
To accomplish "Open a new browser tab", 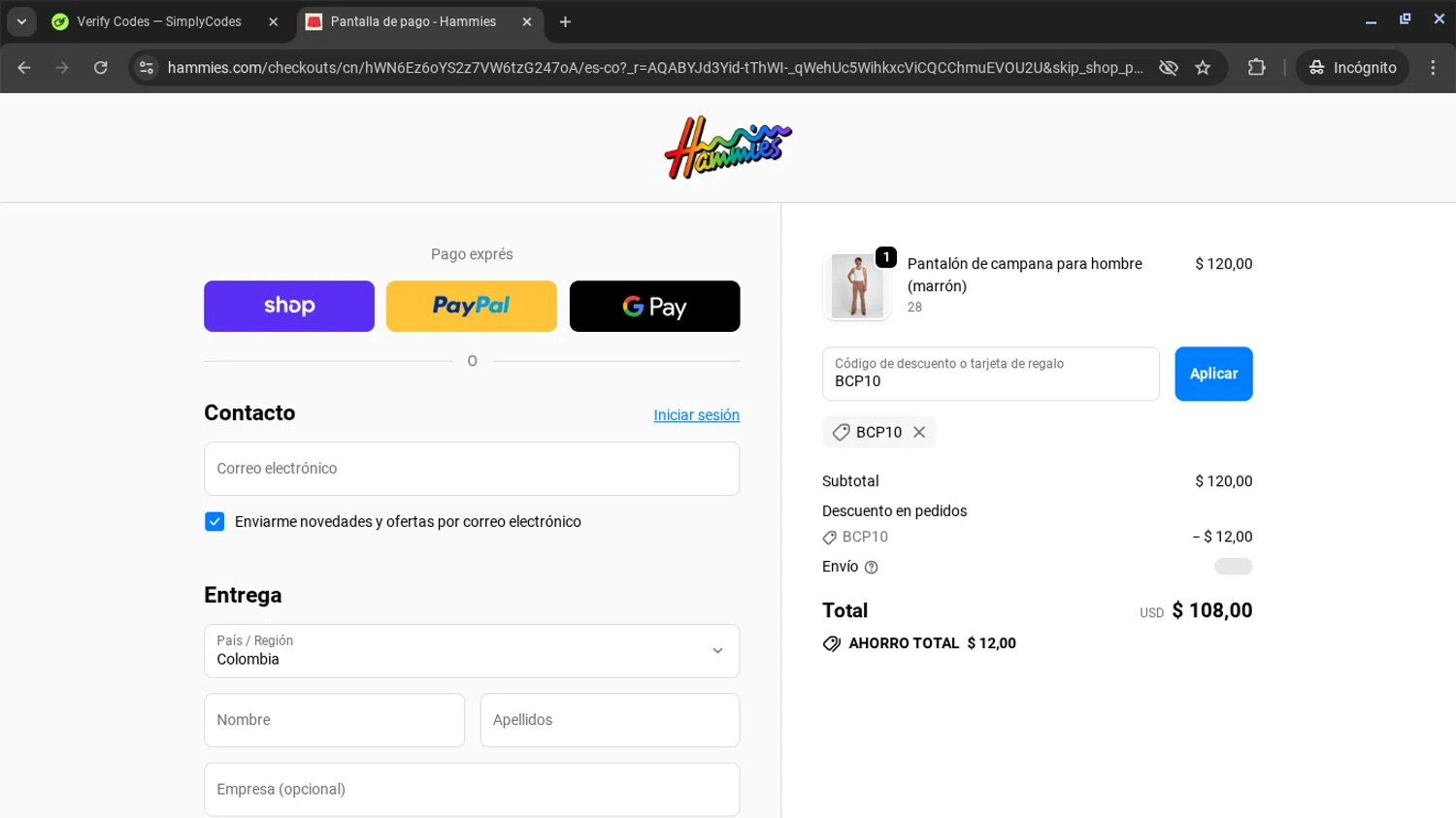I will (565, 21).
